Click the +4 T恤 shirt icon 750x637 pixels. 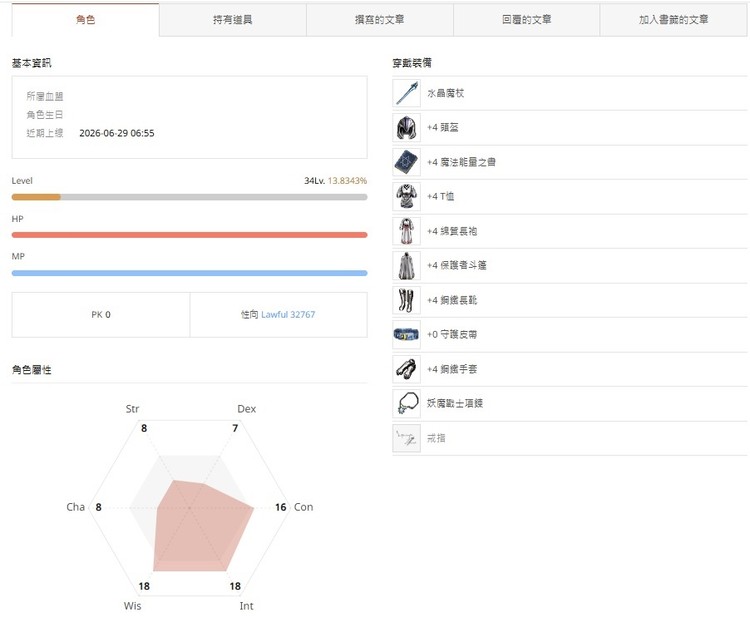pyautogui.click(x=407, y=197)
